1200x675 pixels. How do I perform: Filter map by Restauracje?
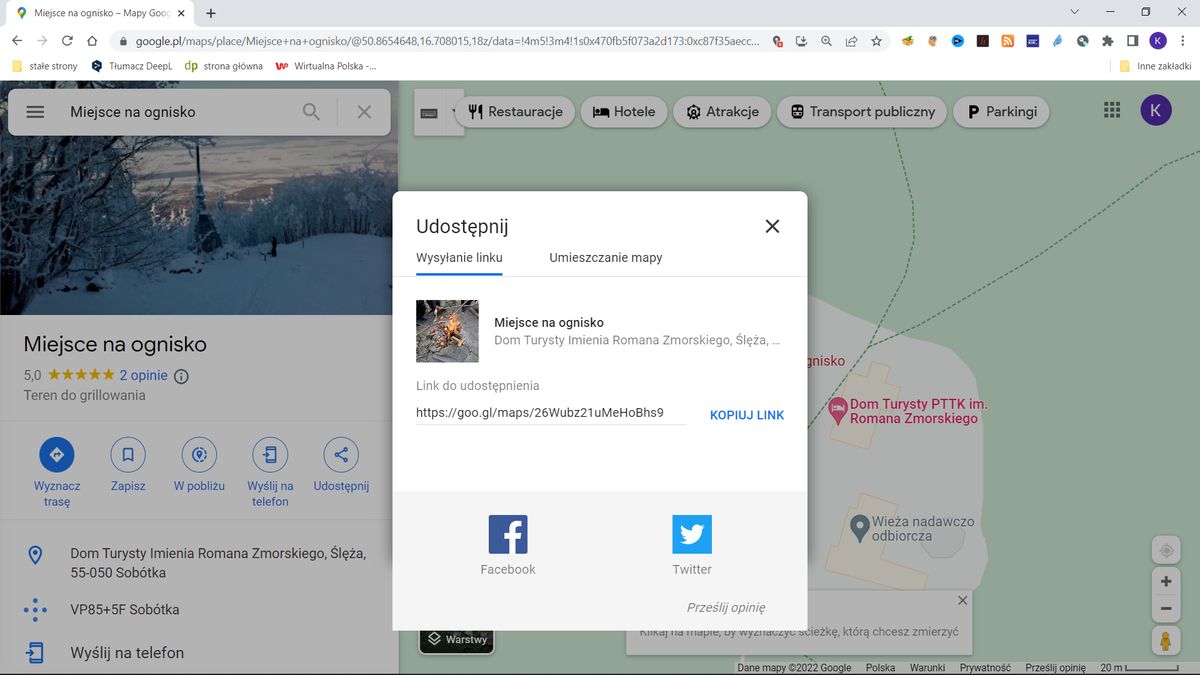click(x=516, y=112)
